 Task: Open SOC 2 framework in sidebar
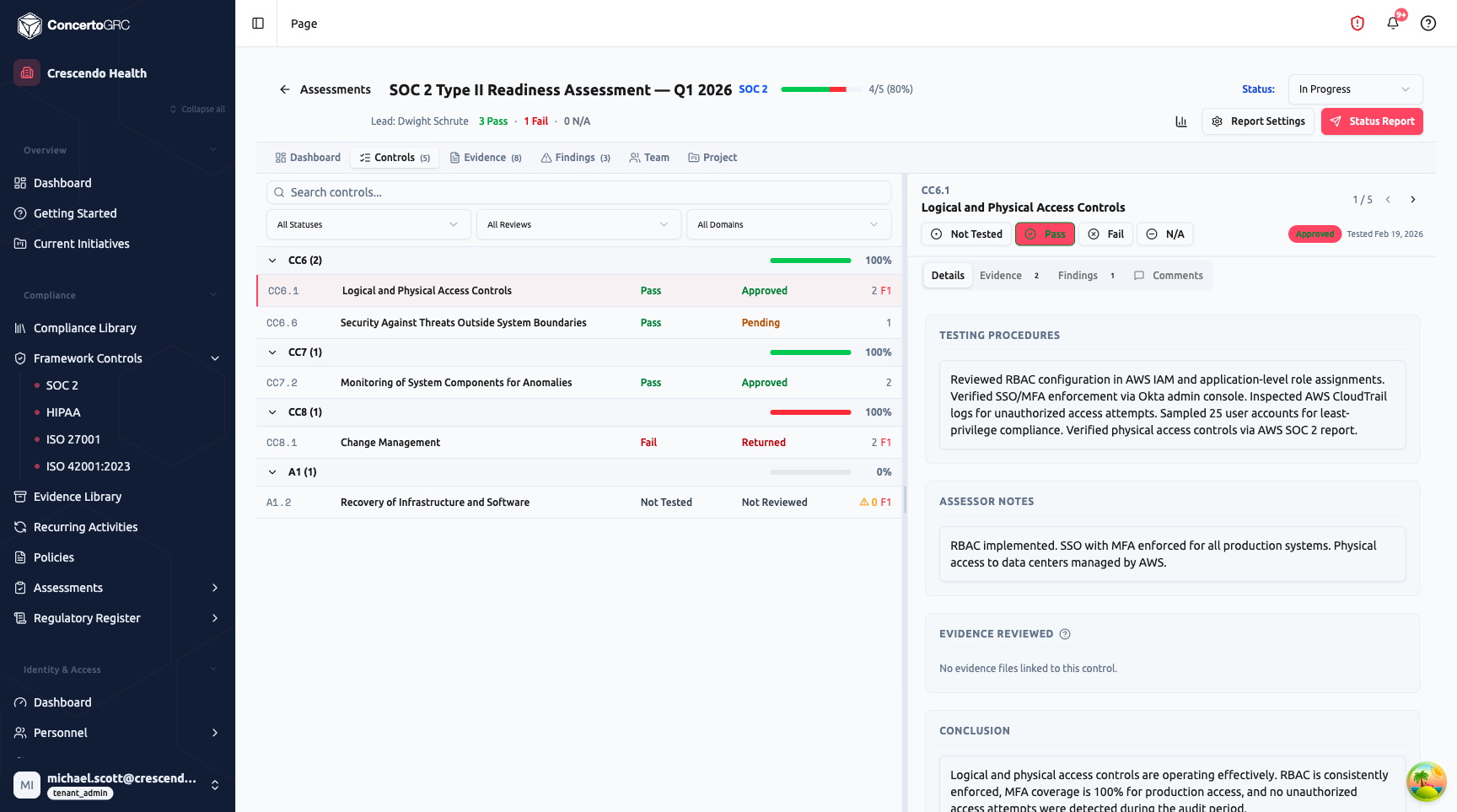tap(62, 385)
